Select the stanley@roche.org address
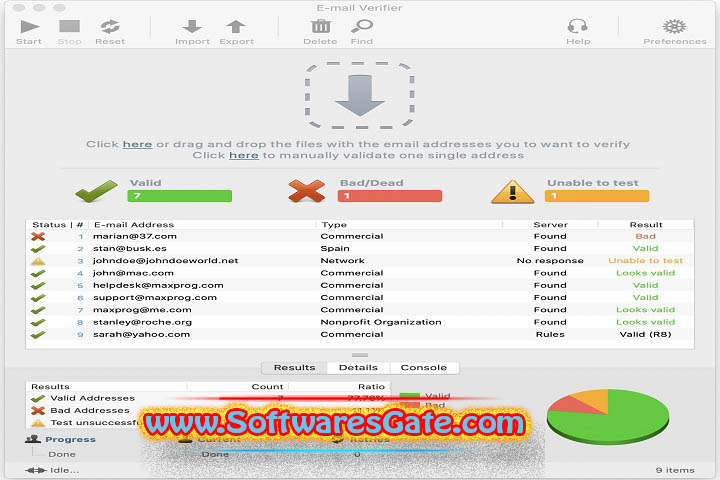This screenshot has height=480, width=720. 142,322
